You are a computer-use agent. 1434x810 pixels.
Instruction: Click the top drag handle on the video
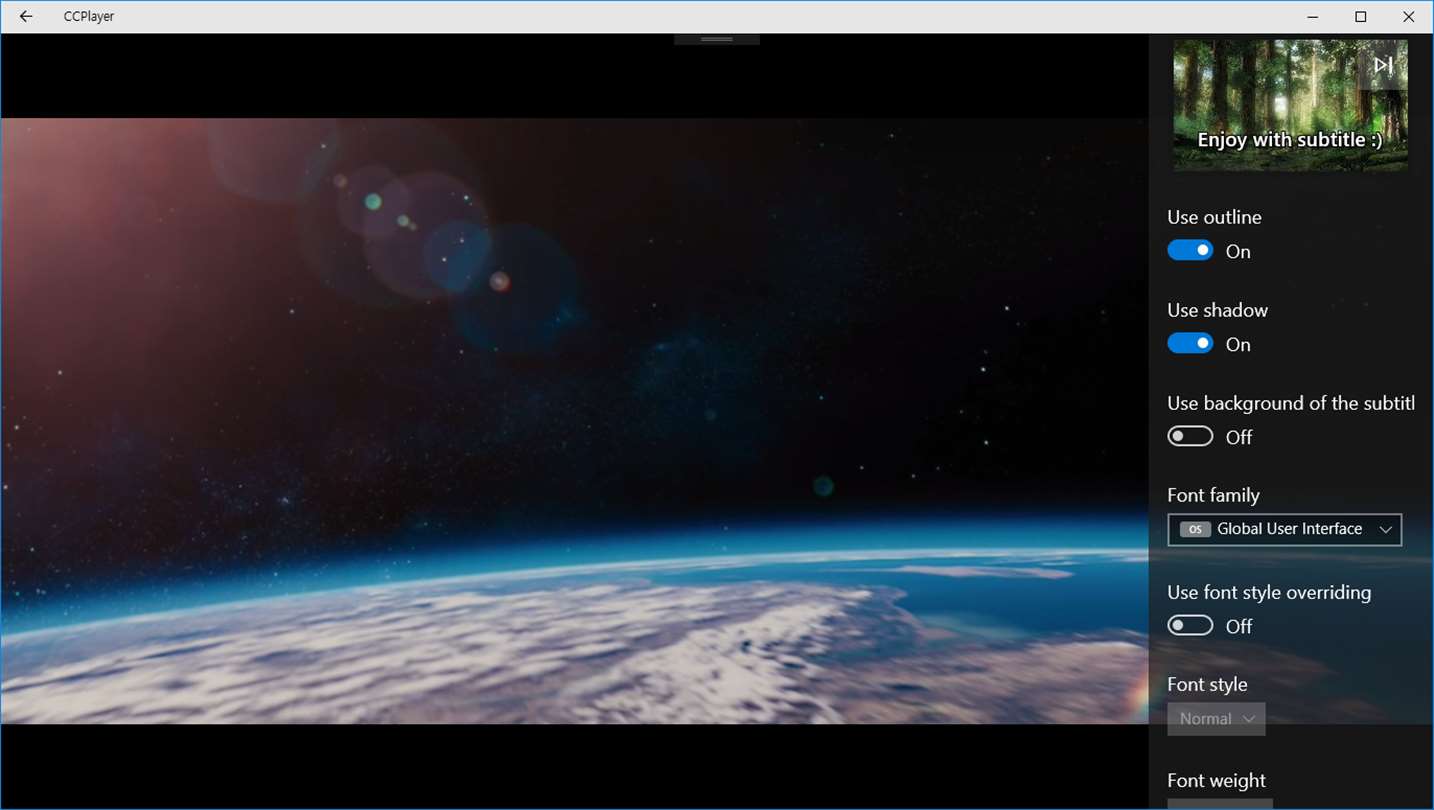click(717, 40)
